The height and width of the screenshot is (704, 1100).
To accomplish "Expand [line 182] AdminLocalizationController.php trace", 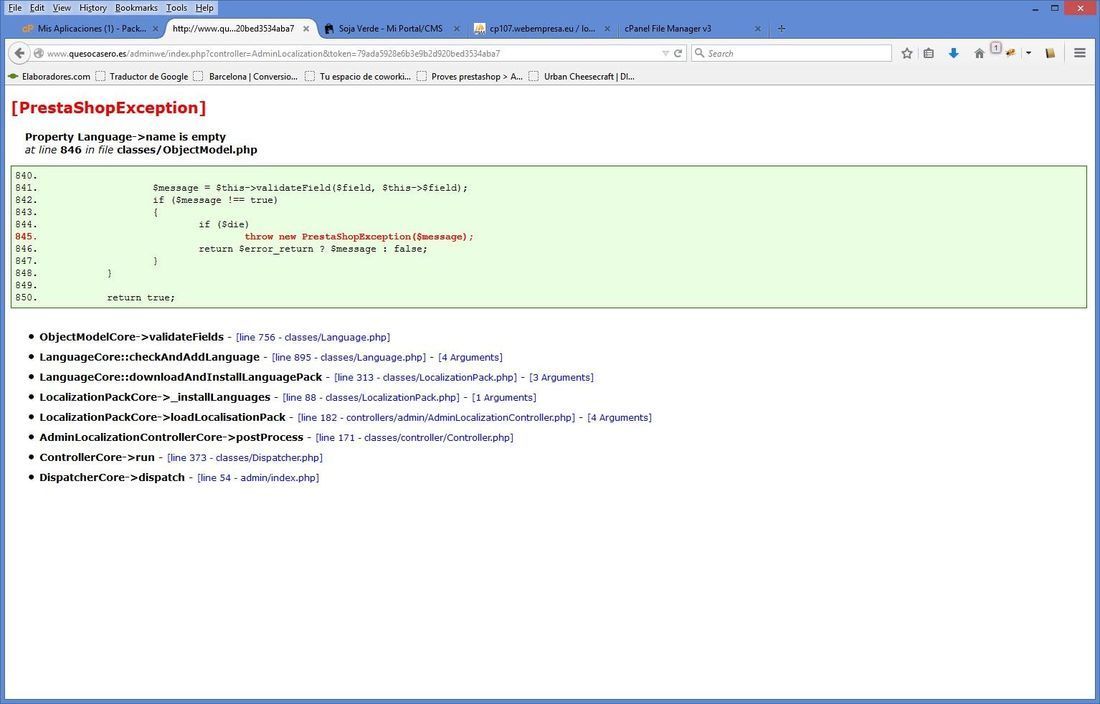I will pyautogui.click(x=436, y=417).
